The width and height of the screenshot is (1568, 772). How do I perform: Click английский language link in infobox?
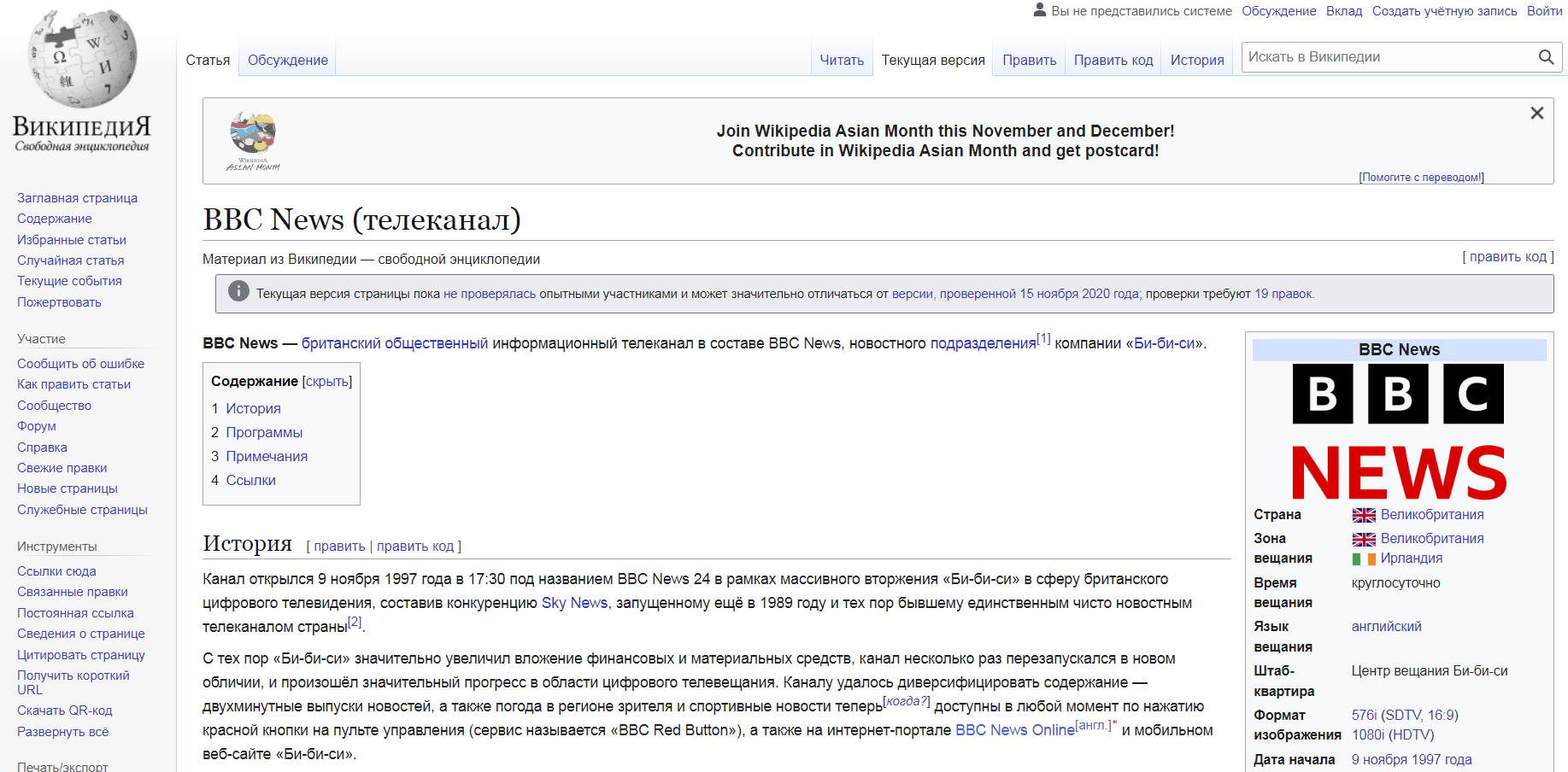(1386, 627)
